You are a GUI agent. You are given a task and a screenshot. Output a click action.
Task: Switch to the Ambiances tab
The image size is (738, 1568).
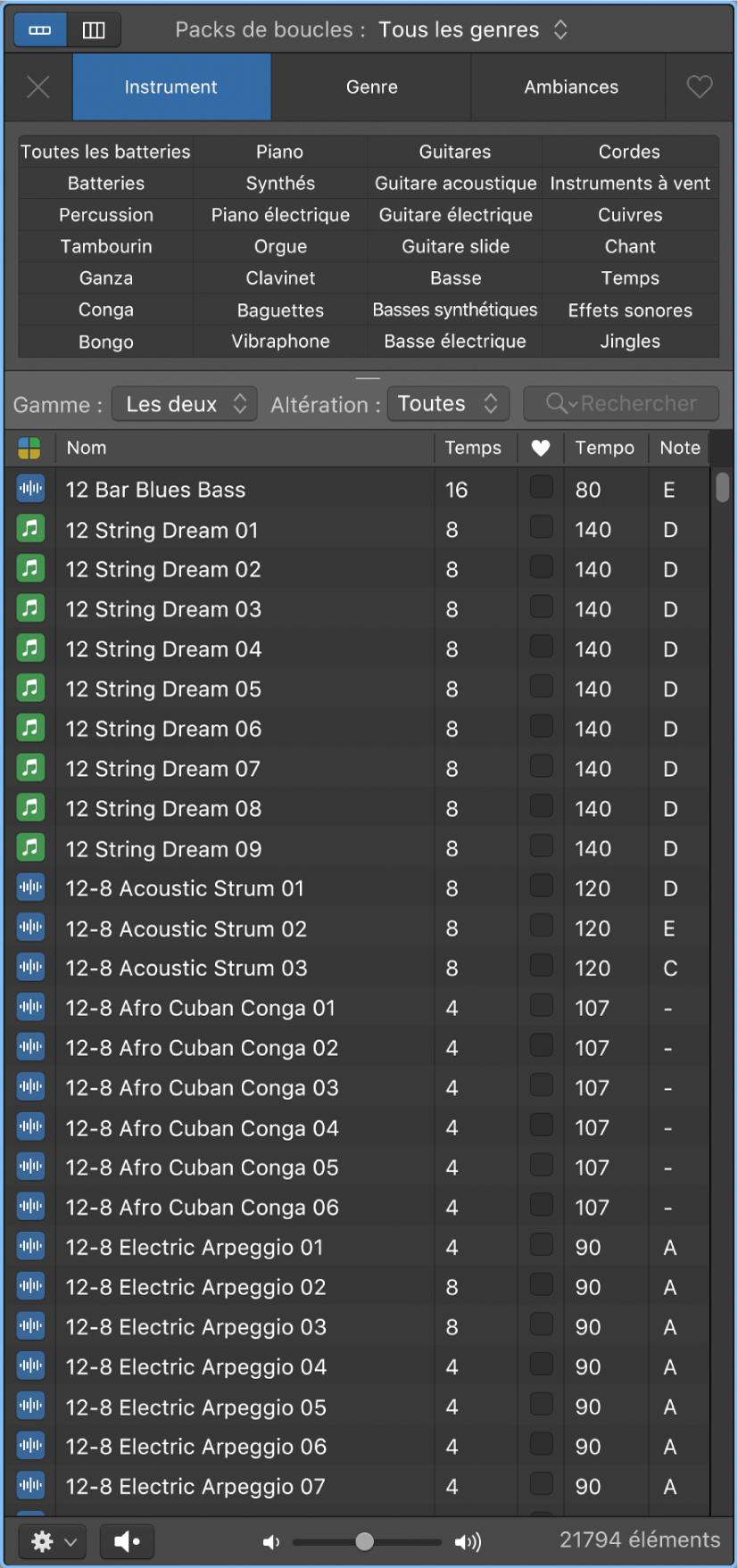570,87
